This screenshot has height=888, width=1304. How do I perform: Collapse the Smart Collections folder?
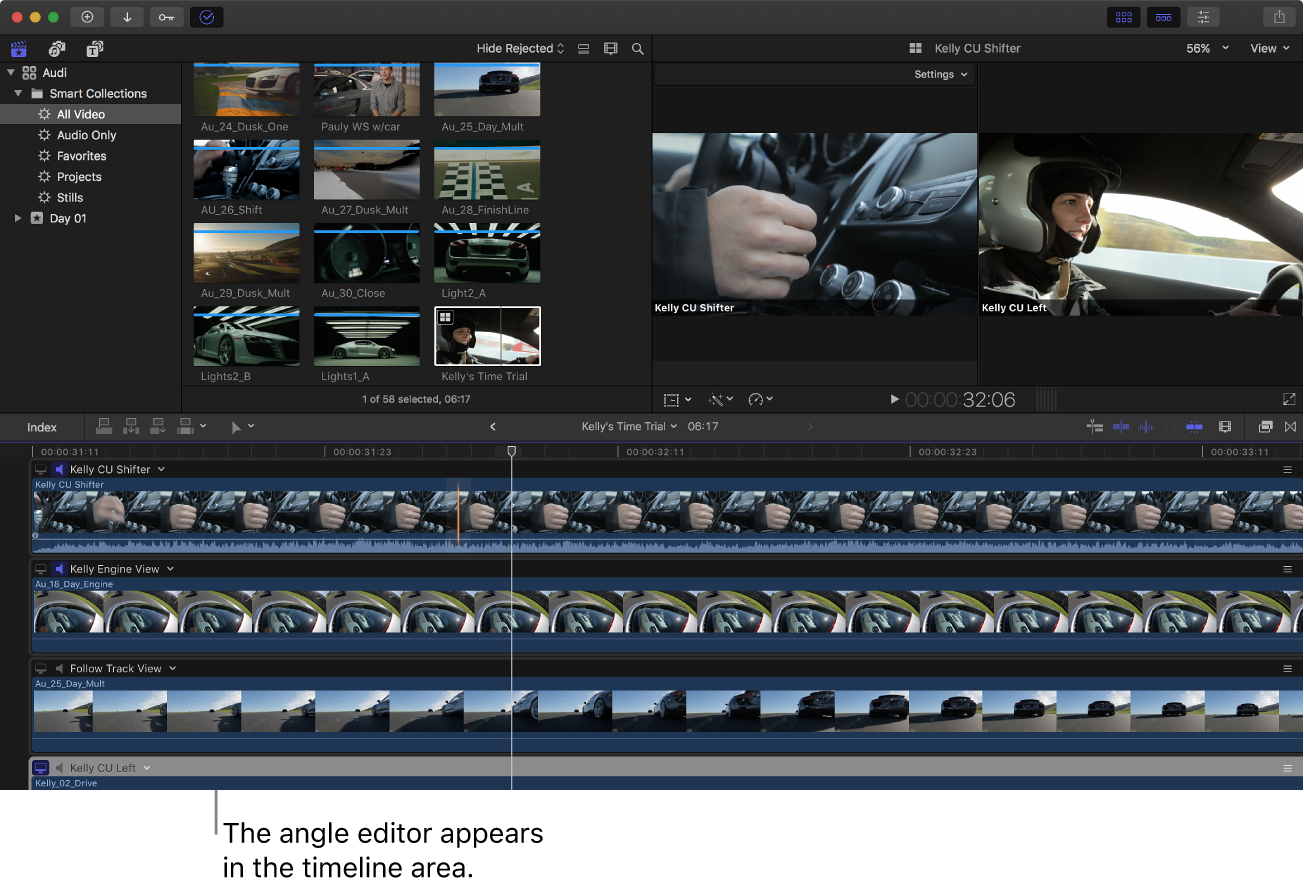(17, 93)
